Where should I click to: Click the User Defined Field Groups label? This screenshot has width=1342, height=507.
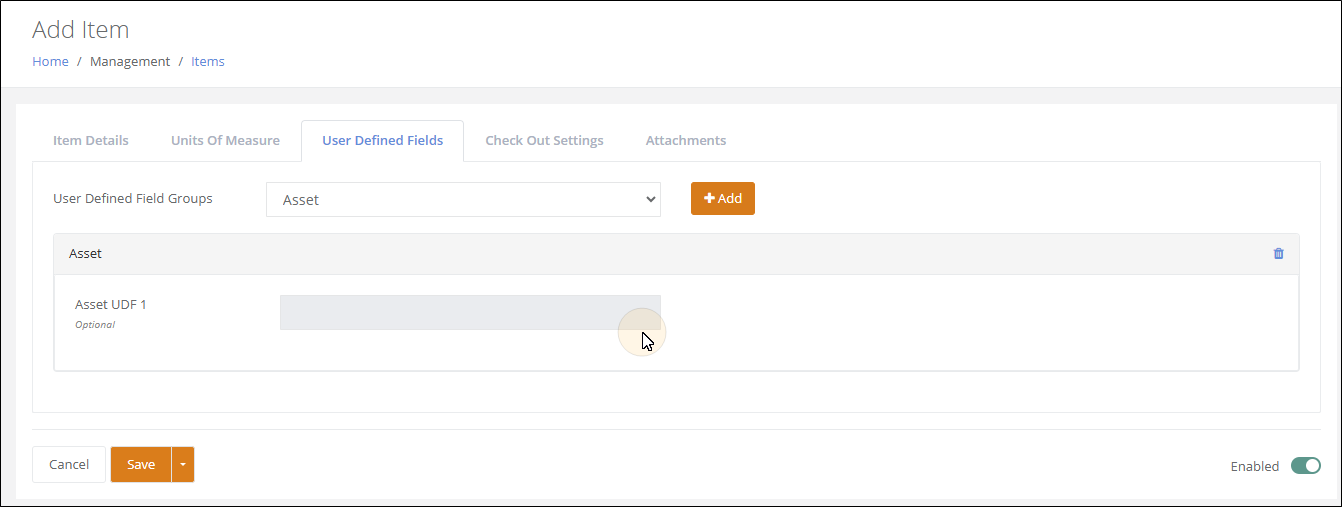[x=133, y=198]
